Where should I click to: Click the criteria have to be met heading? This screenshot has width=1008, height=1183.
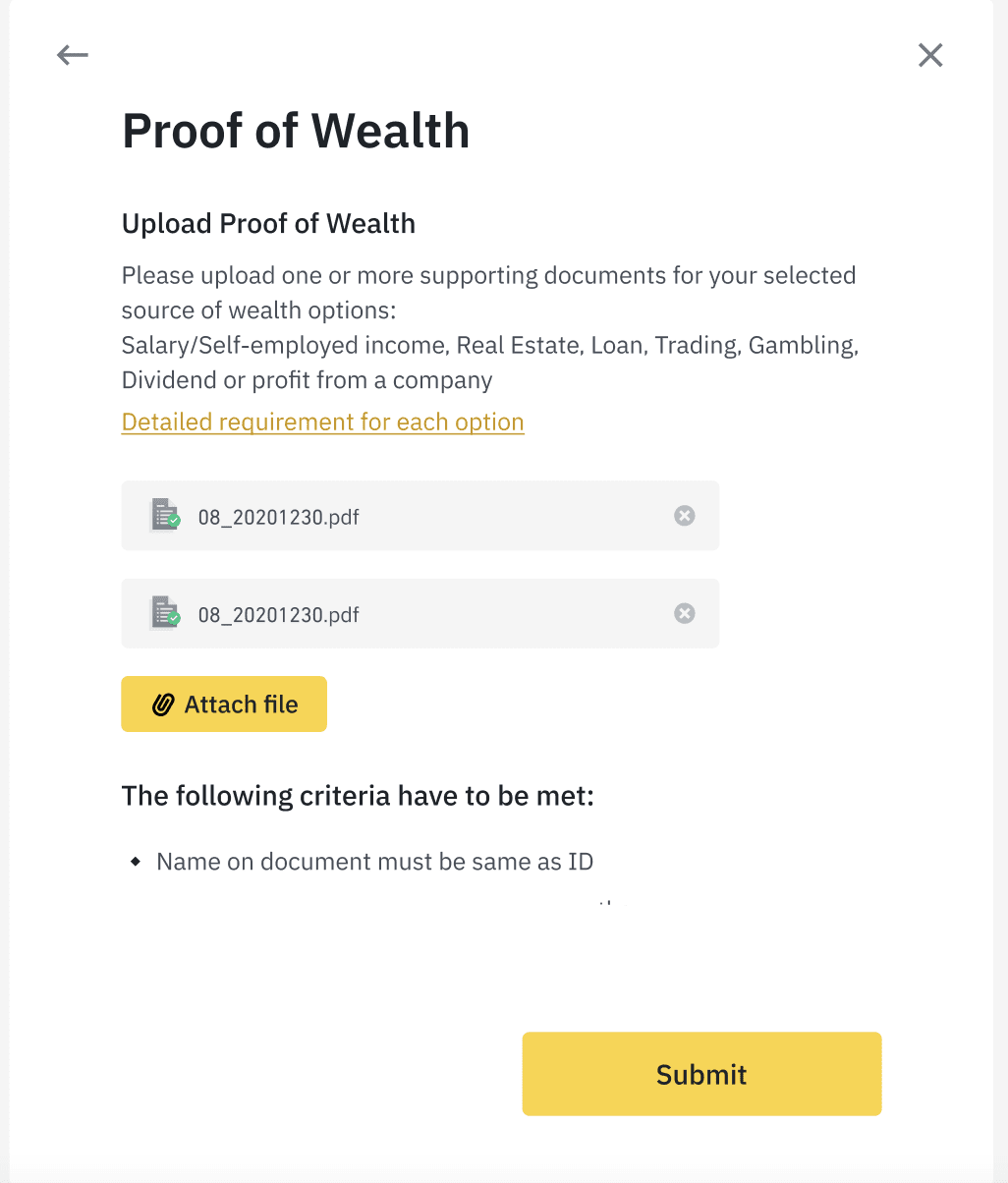[x=358, y=795]
